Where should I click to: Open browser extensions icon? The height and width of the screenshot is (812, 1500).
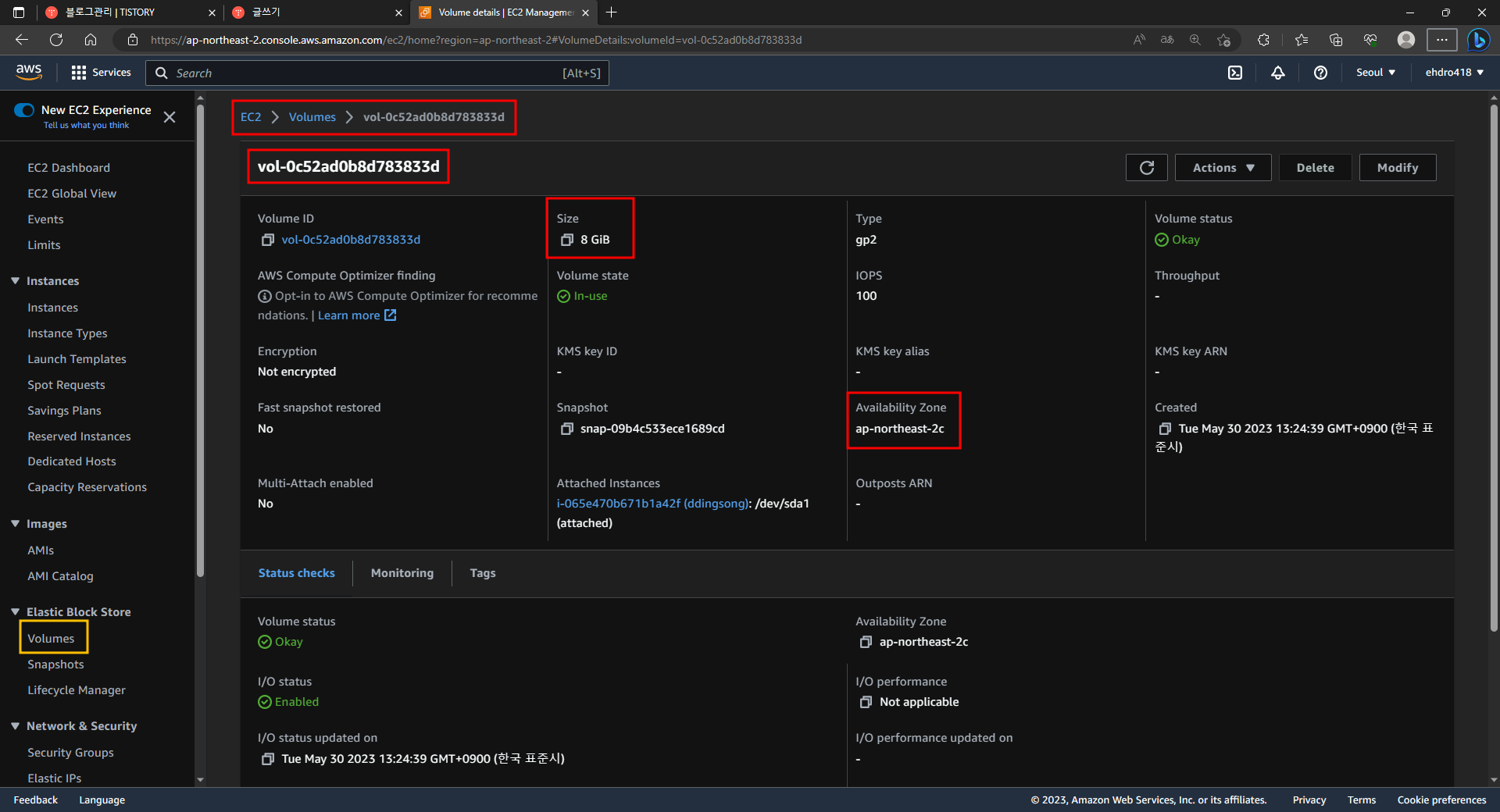point(1263,40)
